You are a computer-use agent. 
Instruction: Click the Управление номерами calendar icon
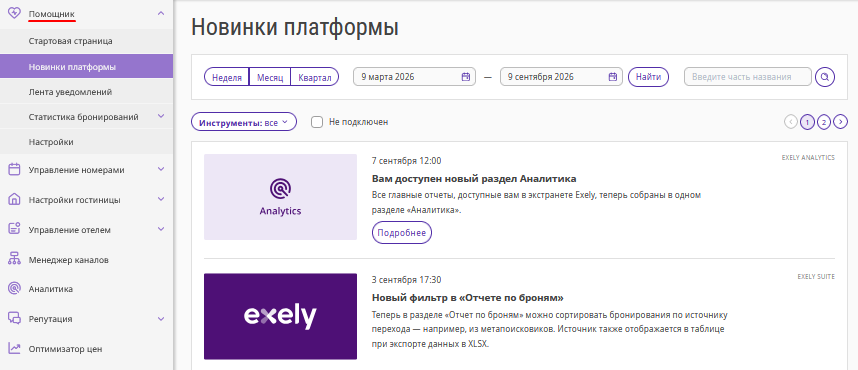[15, 170]
